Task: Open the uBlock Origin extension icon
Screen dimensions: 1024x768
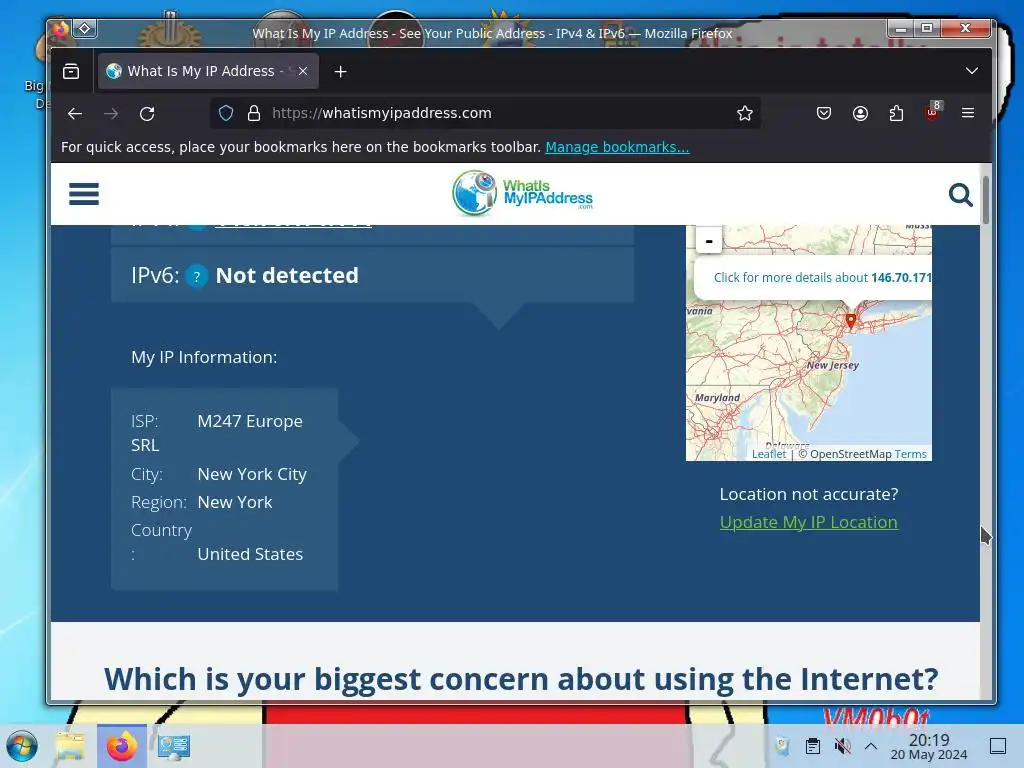Action: coord(933,112)
